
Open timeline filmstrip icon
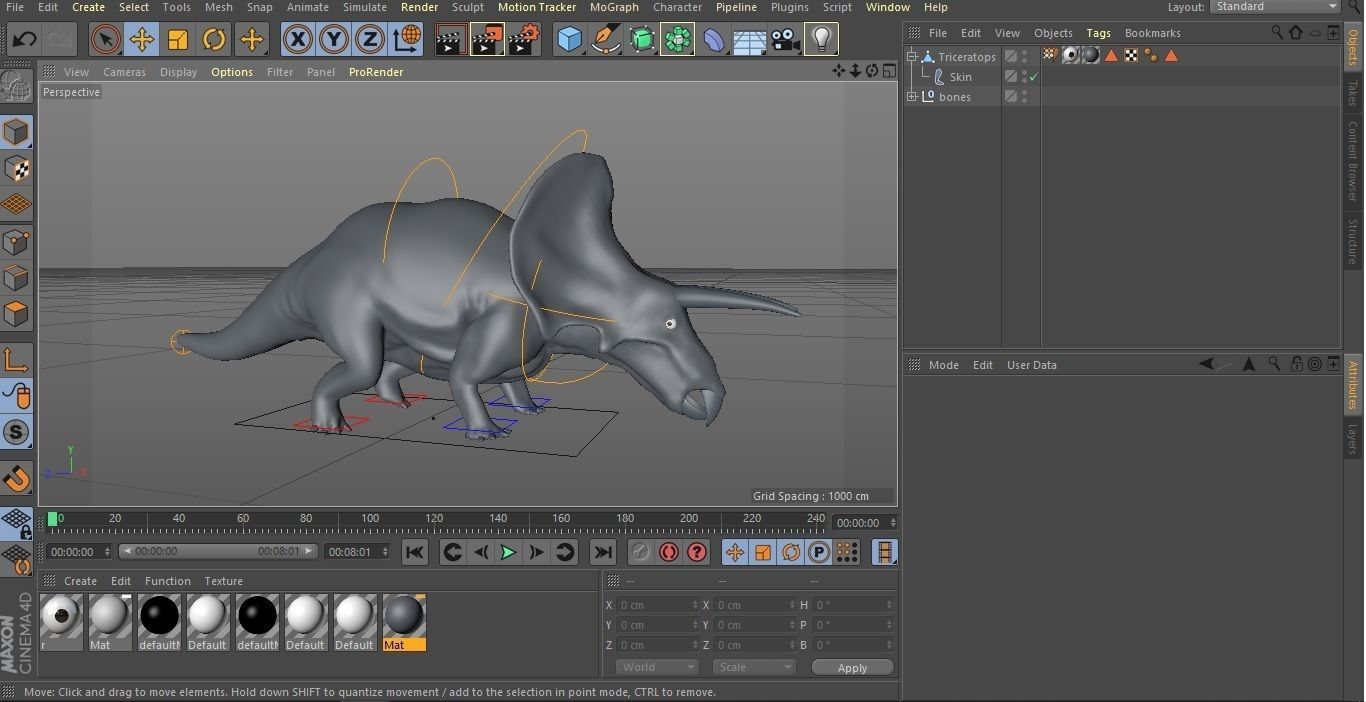point(884,552)
